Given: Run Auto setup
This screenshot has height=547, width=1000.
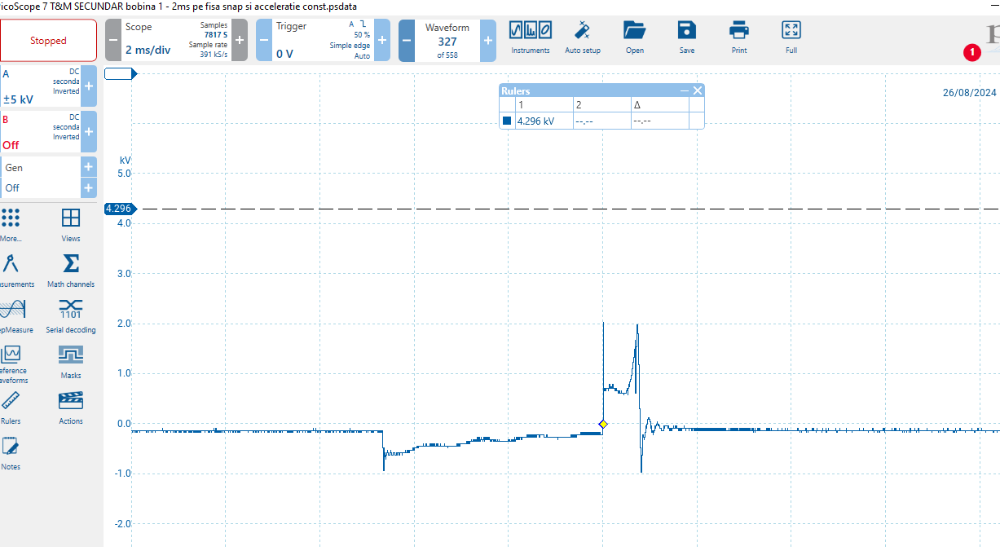Looking at the screenshot, I should (583, 37).
